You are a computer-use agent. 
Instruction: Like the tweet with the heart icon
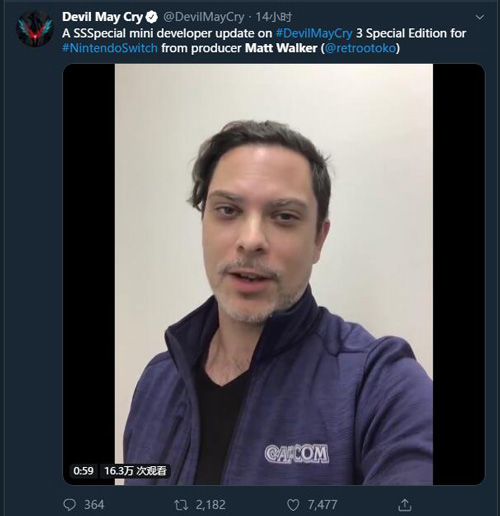point(293,505)
